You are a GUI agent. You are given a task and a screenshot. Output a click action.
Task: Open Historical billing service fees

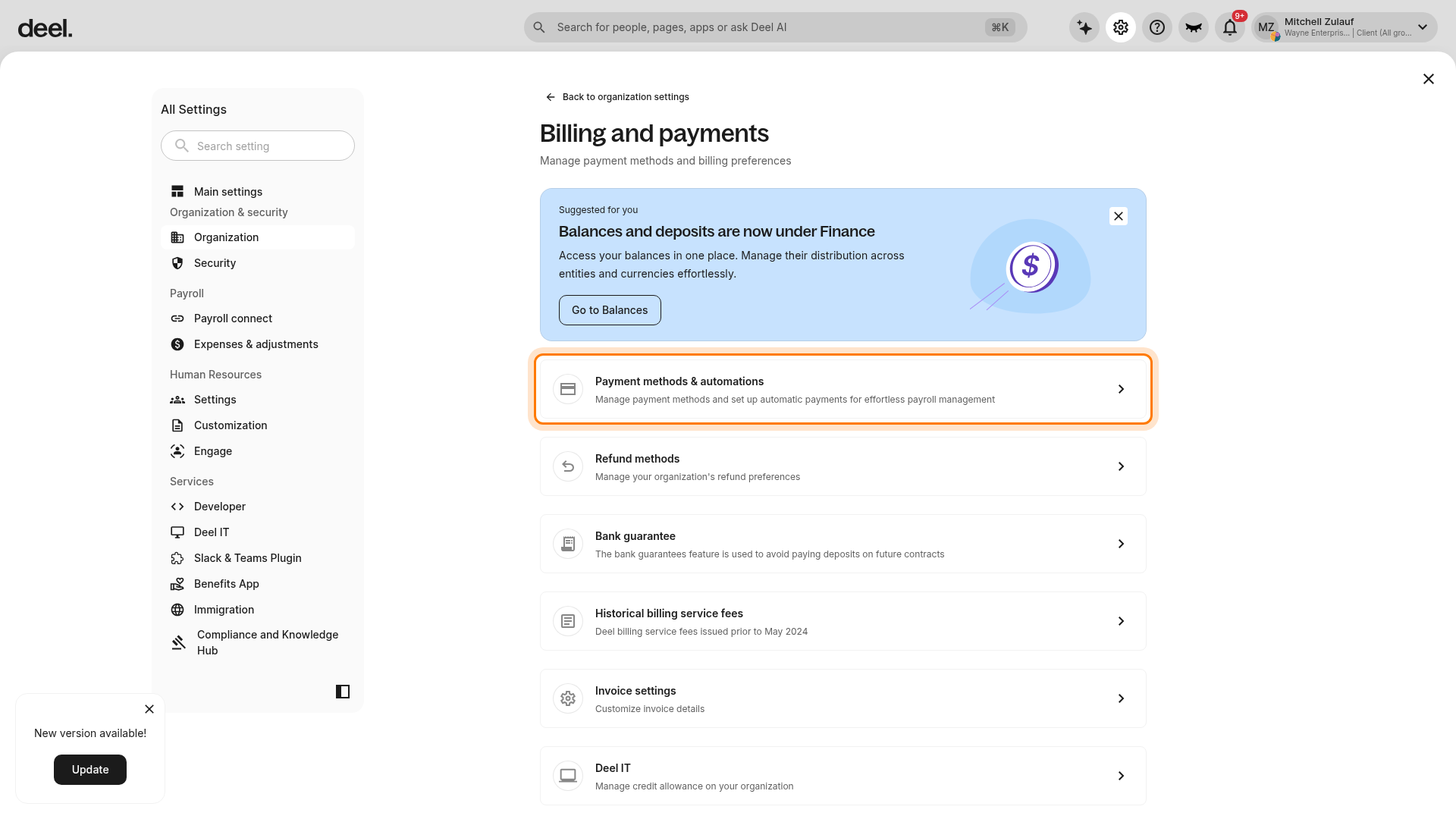(843, 621)
